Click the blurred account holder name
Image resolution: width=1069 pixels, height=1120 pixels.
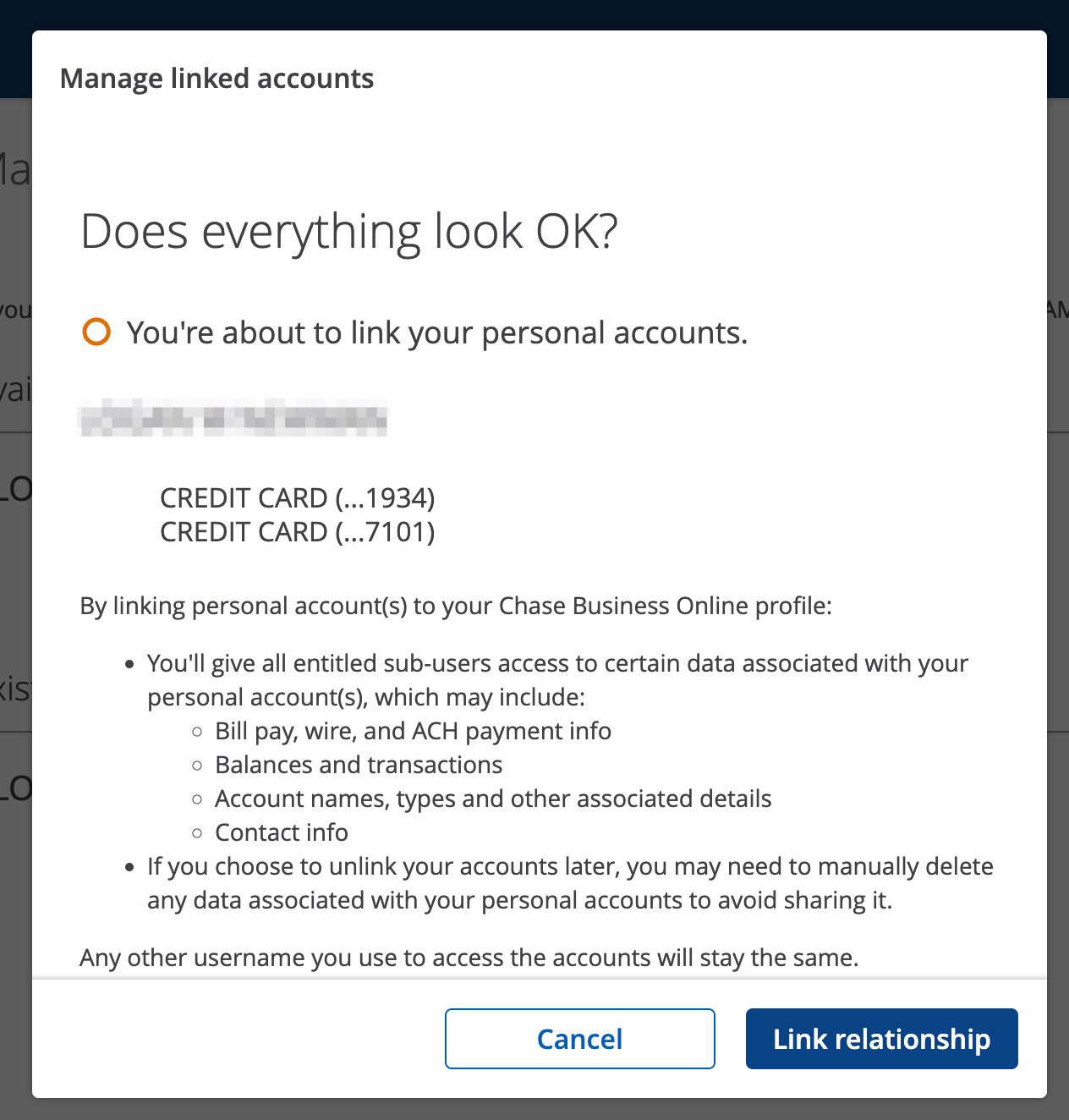click(235, 420)
